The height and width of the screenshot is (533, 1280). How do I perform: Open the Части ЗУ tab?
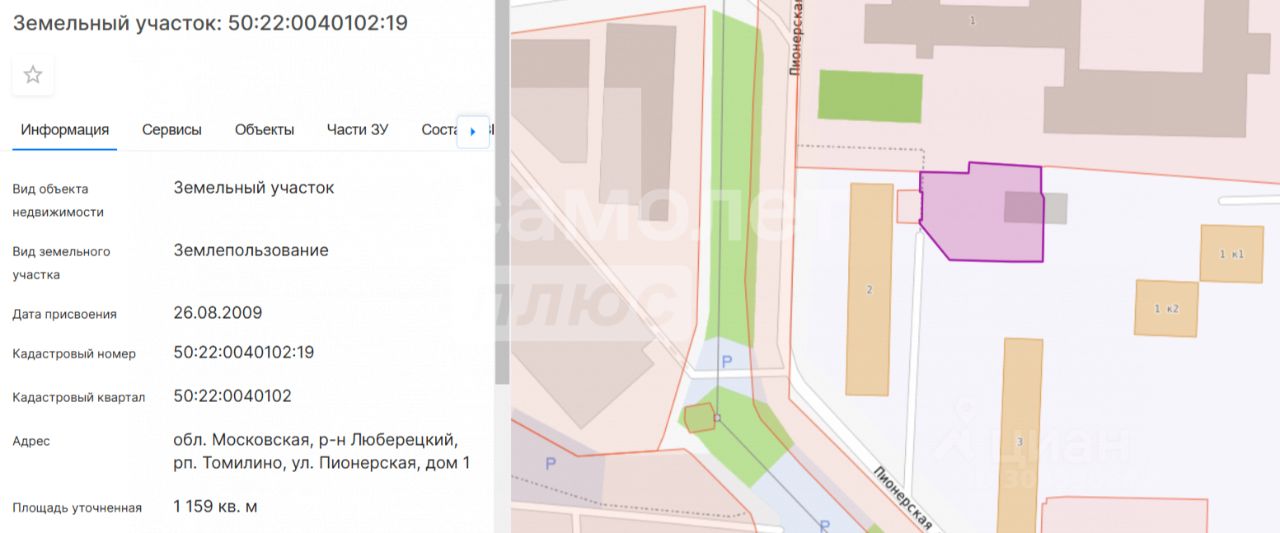pyautogui.click(x=357, y=130)
